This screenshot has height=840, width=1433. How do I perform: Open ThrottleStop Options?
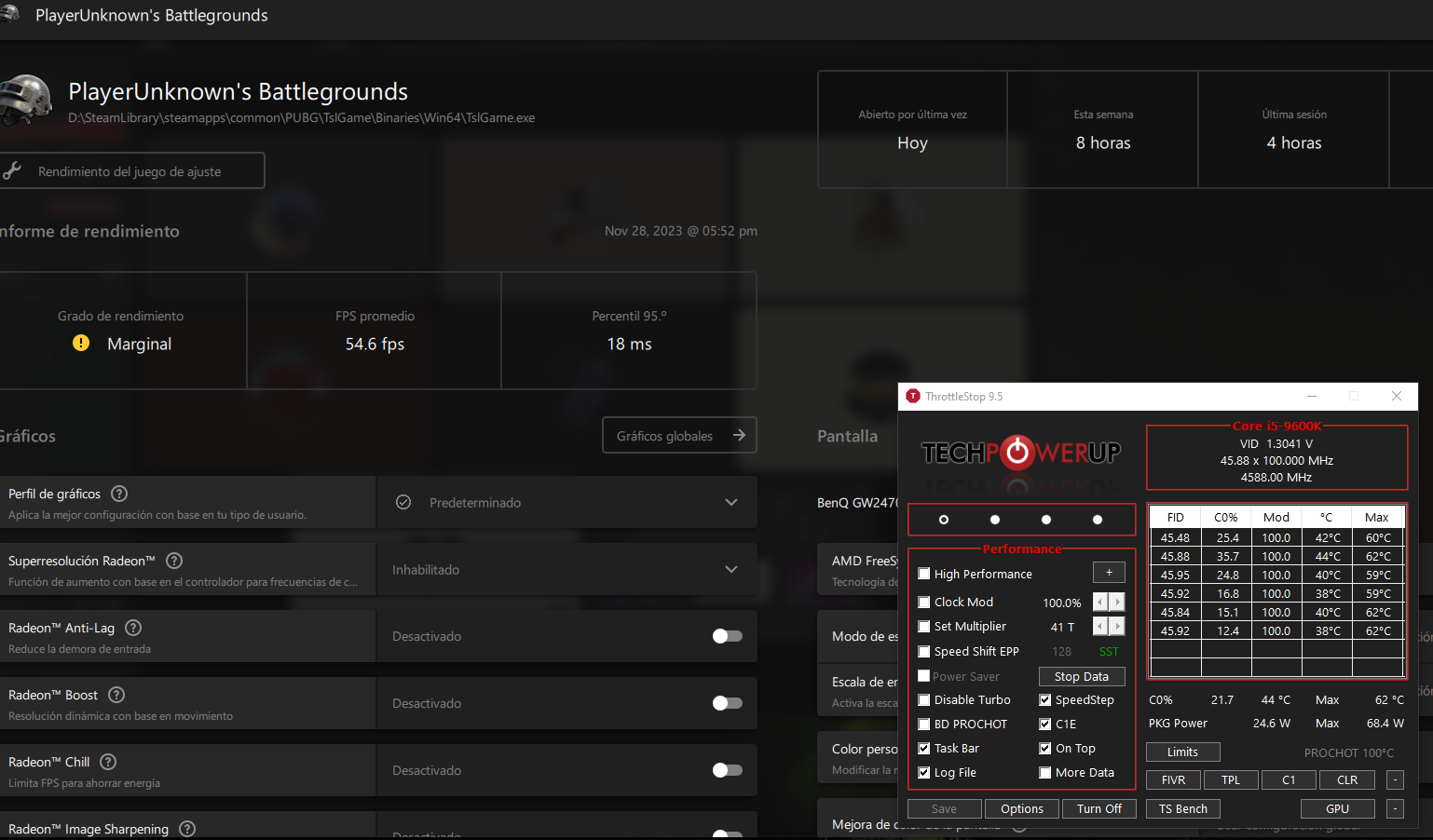pyautogui.click(x=1022, y=808)
